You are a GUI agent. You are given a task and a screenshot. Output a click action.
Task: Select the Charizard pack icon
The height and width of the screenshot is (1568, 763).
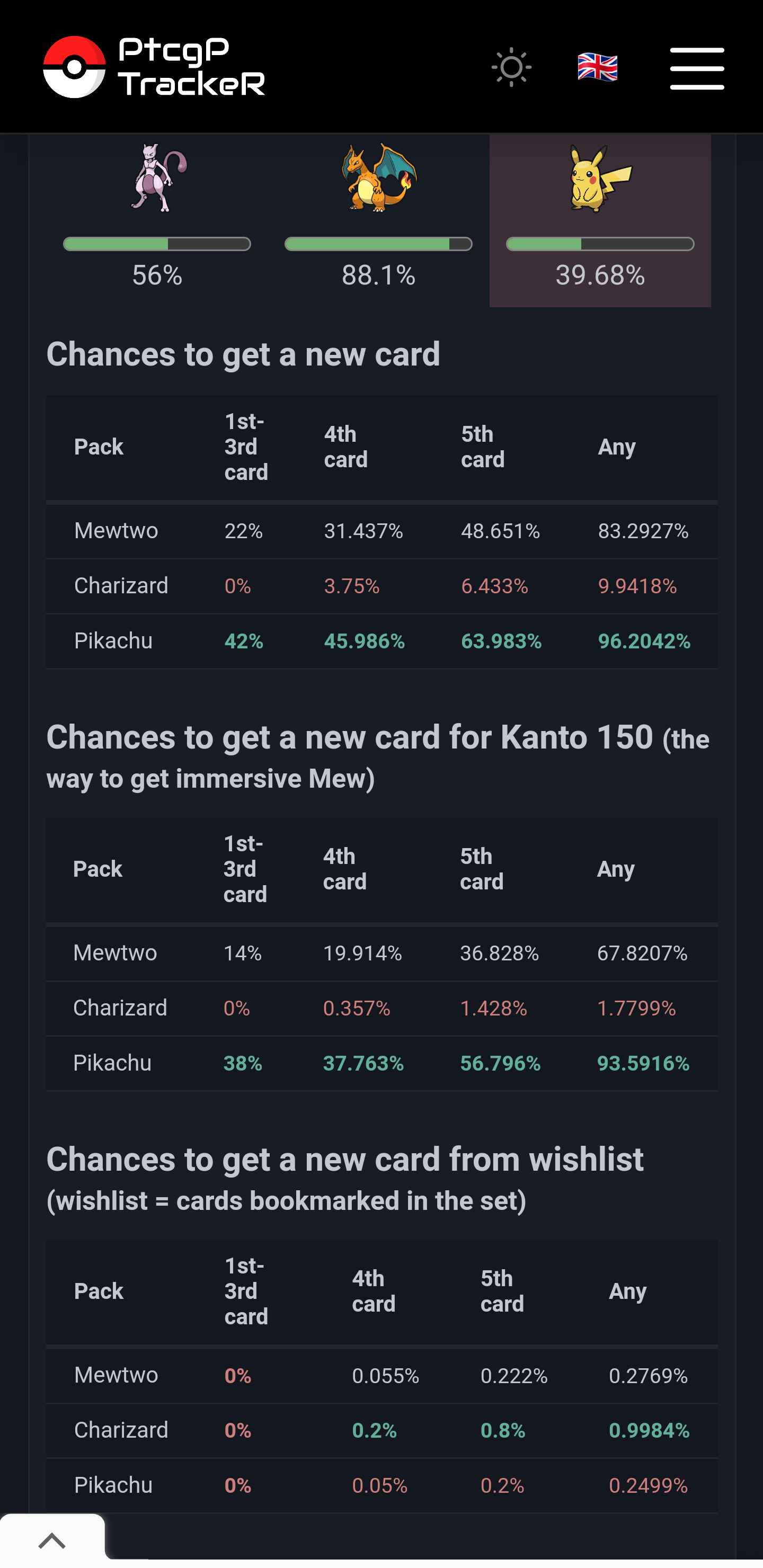(379, 178)
